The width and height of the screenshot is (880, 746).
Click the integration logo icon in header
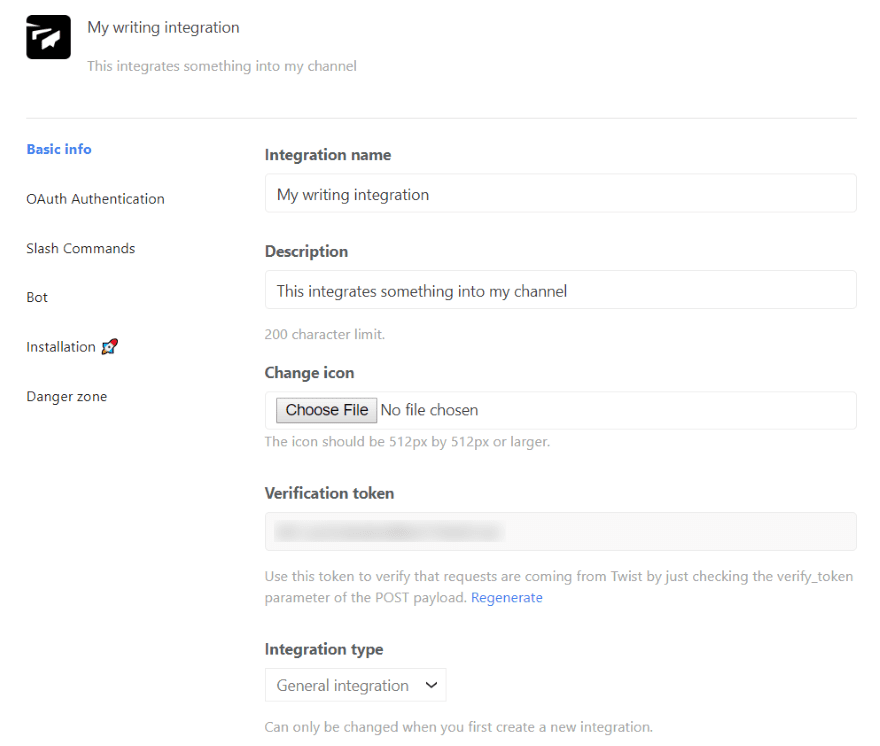(48, 37)
